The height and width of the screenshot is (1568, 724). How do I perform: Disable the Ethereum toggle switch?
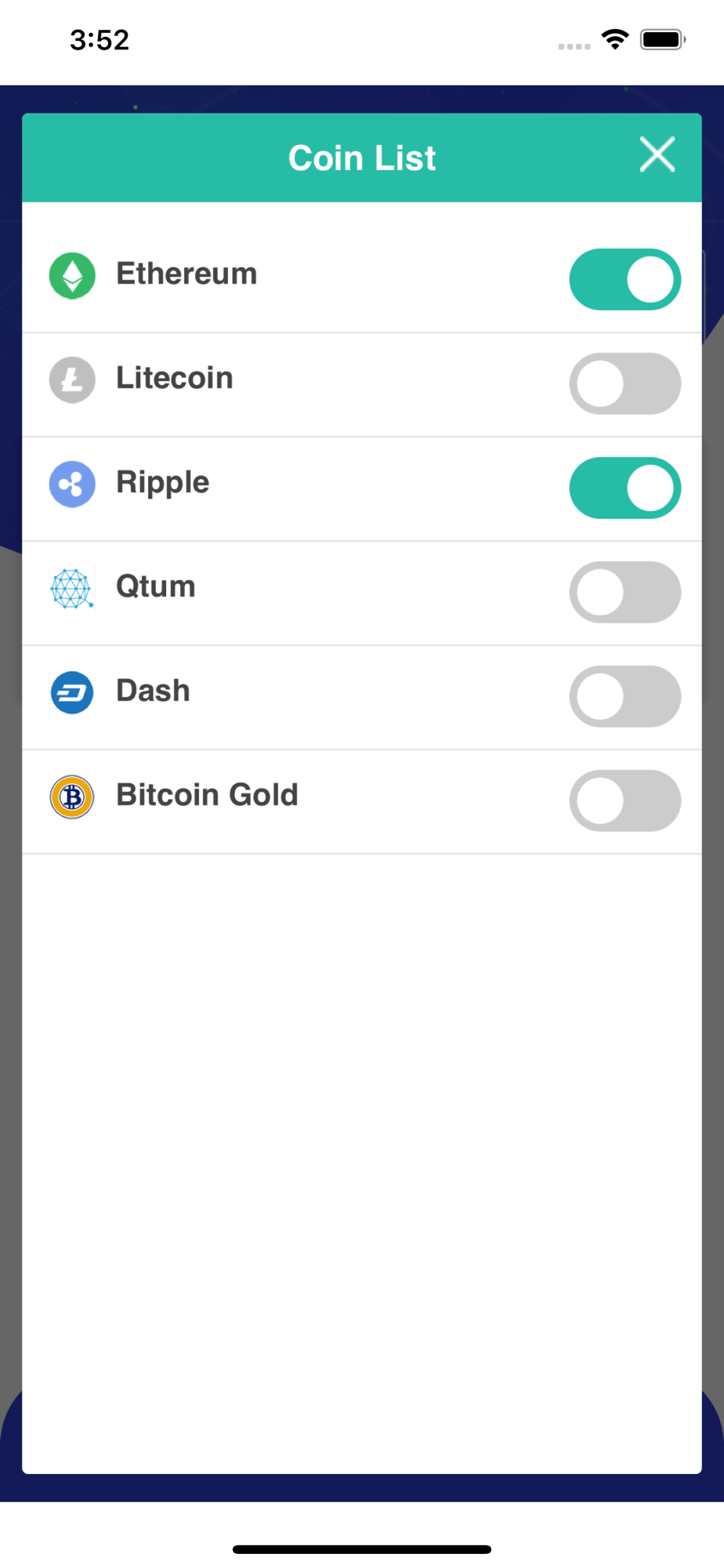coord(624,280)
